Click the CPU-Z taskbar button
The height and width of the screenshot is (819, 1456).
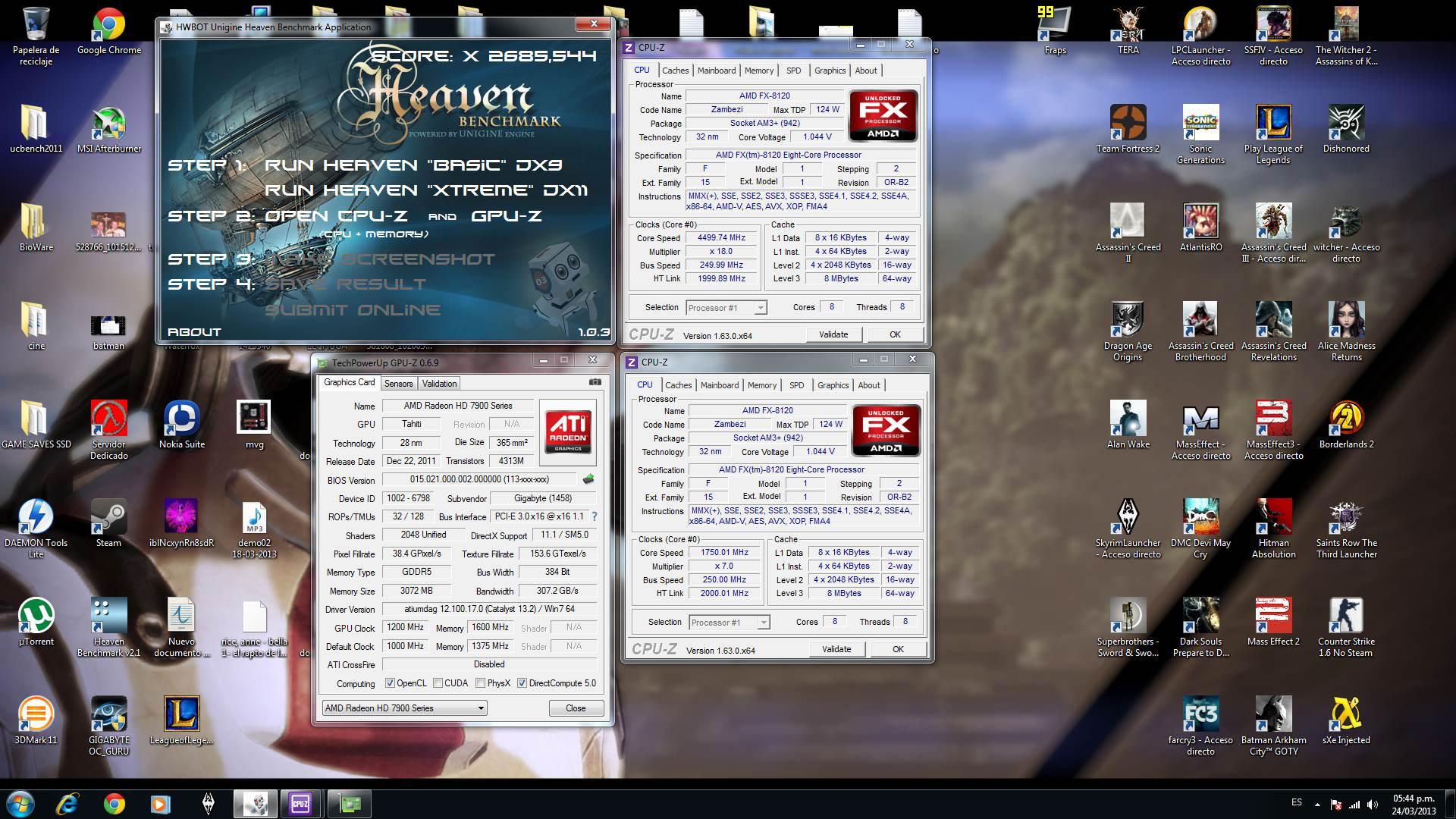300,803
